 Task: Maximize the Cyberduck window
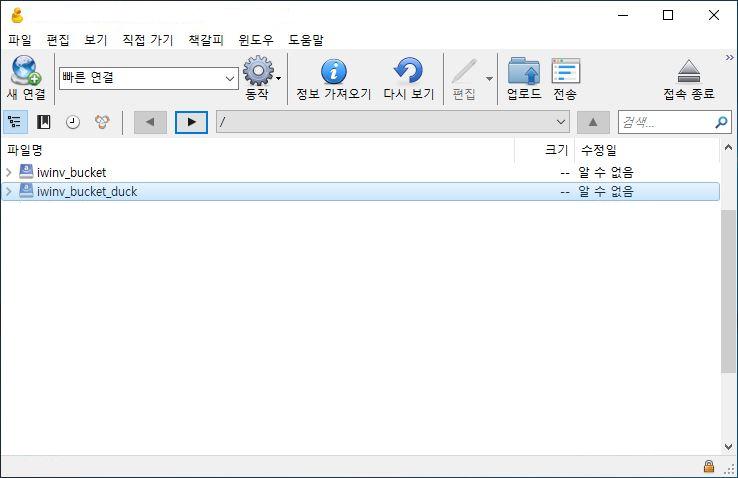tap(668, 15)
